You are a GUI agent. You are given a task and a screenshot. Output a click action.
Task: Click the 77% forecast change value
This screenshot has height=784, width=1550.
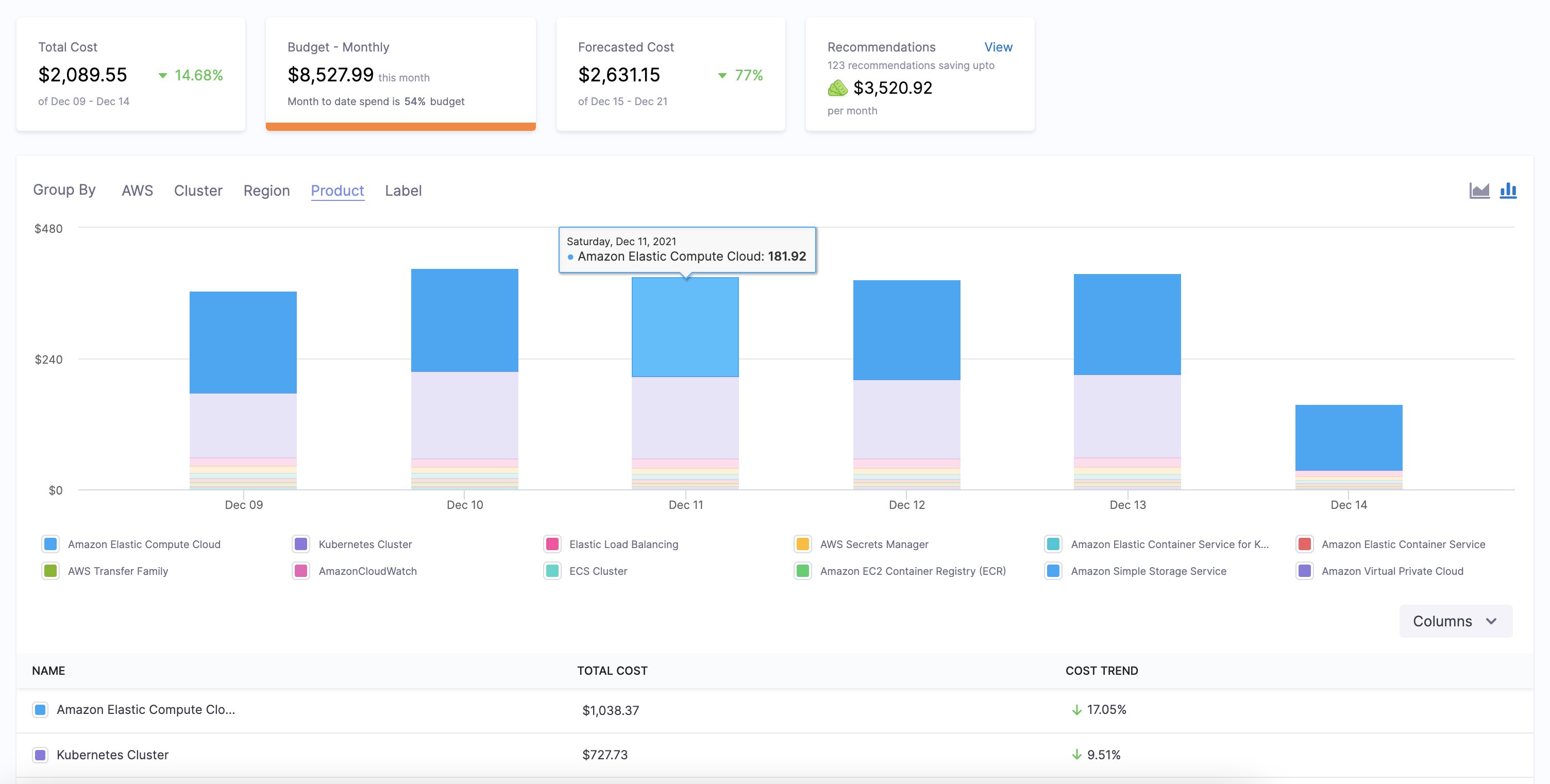tap(749, 75)
